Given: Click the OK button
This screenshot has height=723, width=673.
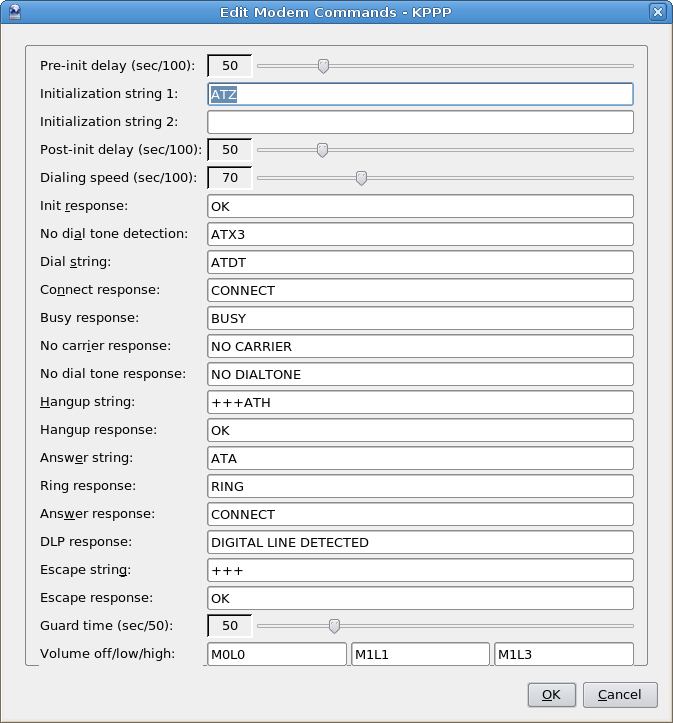Looking at the screenshot, I should click(x=551, y=694).
